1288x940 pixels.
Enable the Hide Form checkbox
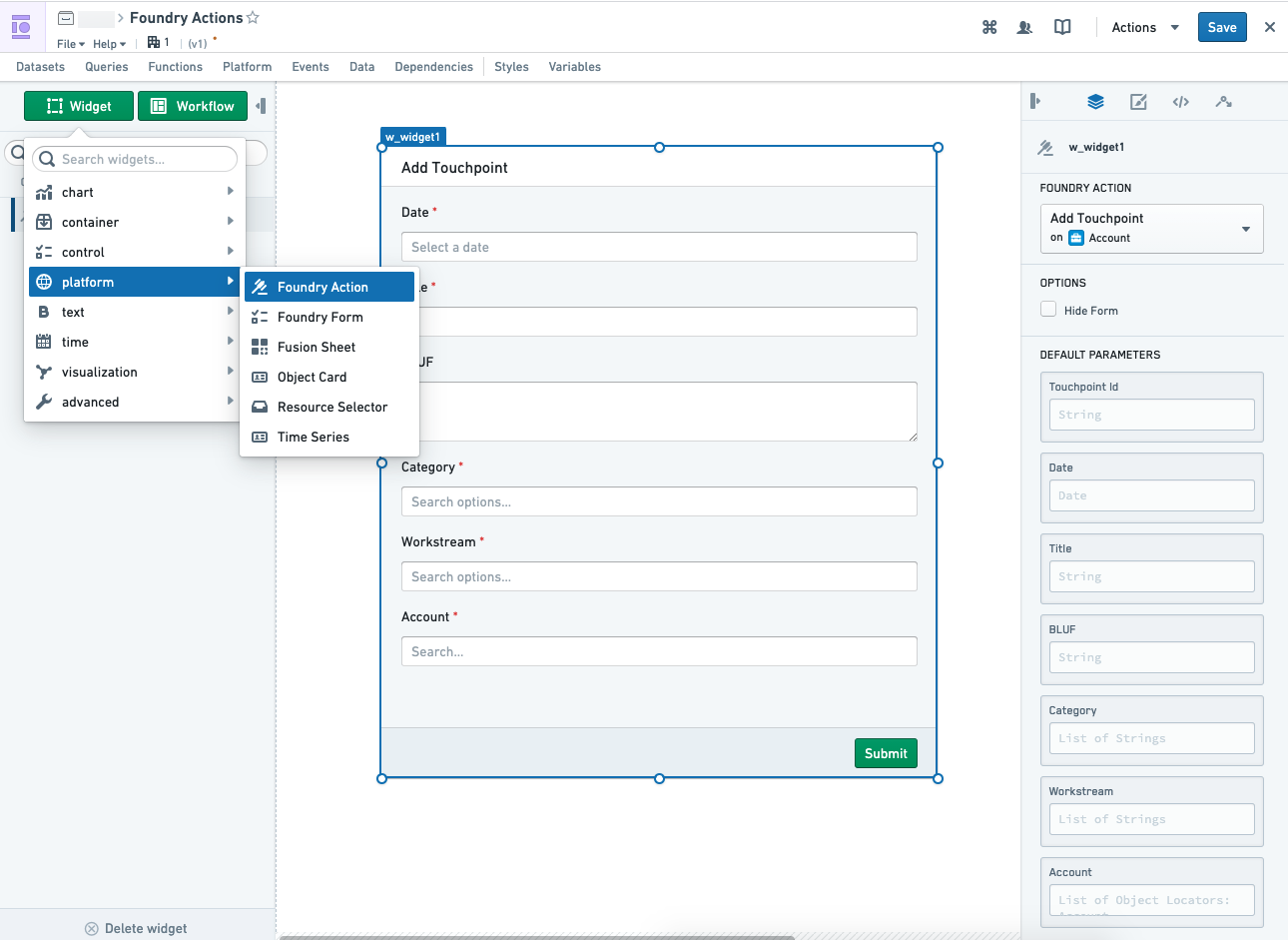tap(1048, 310)
